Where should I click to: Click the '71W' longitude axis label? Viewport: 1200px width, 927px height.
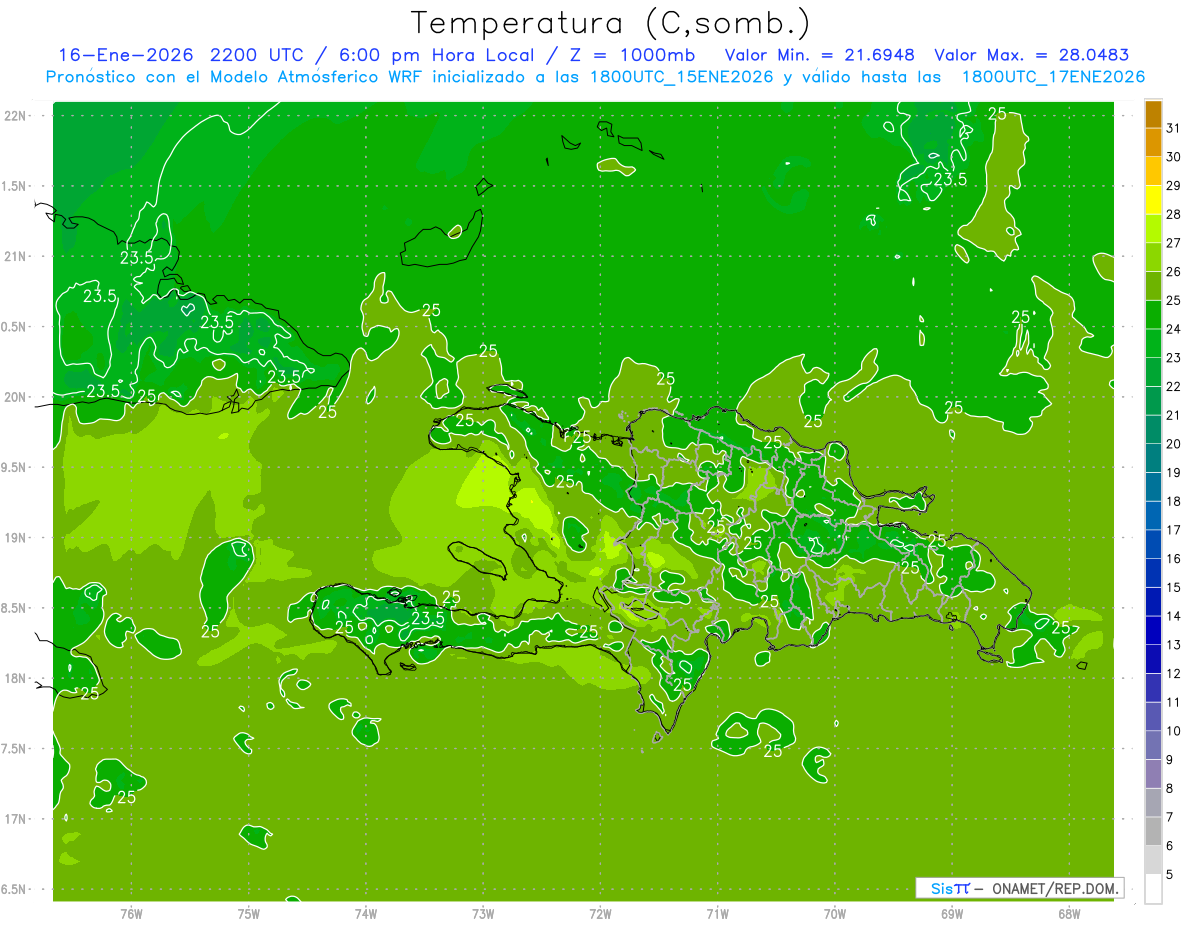(717, 914)
